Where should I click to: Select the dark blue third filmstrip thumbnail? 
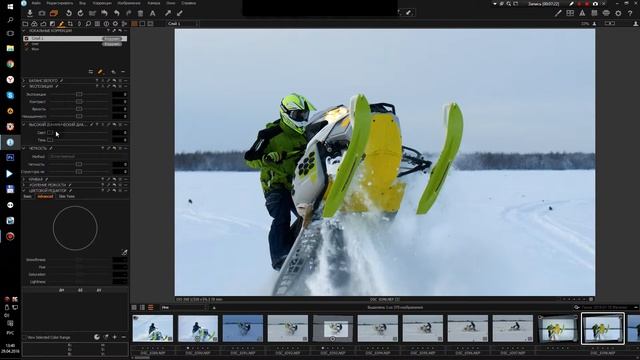[x=243, y=328]
